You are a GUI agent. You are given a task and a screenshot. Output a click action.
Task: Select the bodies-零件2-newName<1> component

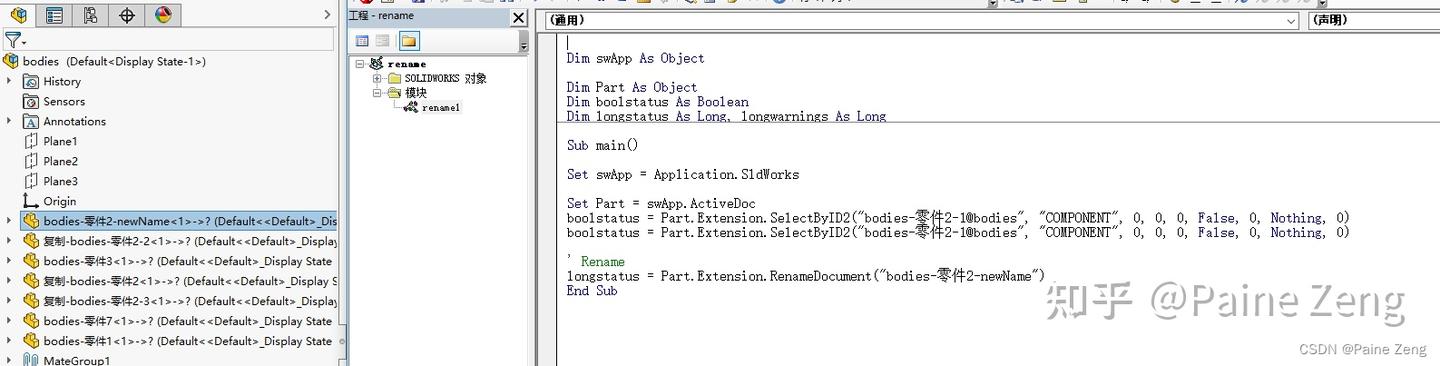[x=180, y=221]
